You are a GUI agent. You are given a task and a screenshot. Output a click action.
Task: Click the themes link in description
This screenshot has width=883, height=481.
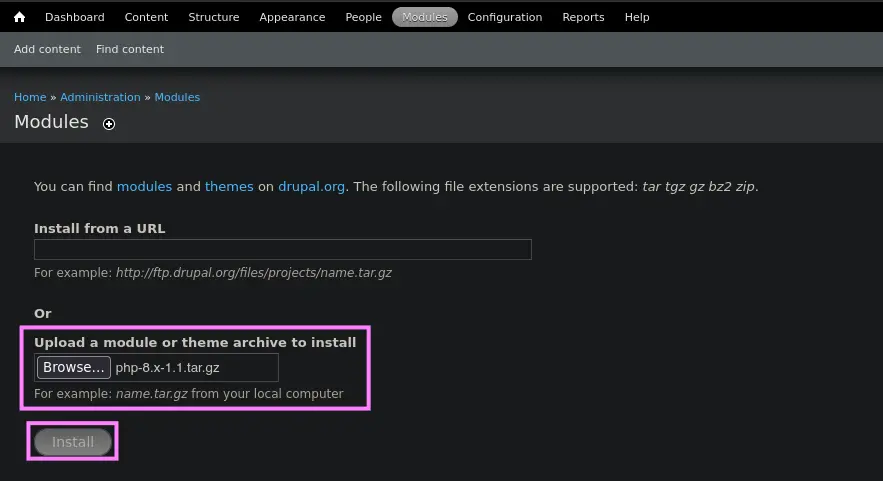[x=229, y=186]
